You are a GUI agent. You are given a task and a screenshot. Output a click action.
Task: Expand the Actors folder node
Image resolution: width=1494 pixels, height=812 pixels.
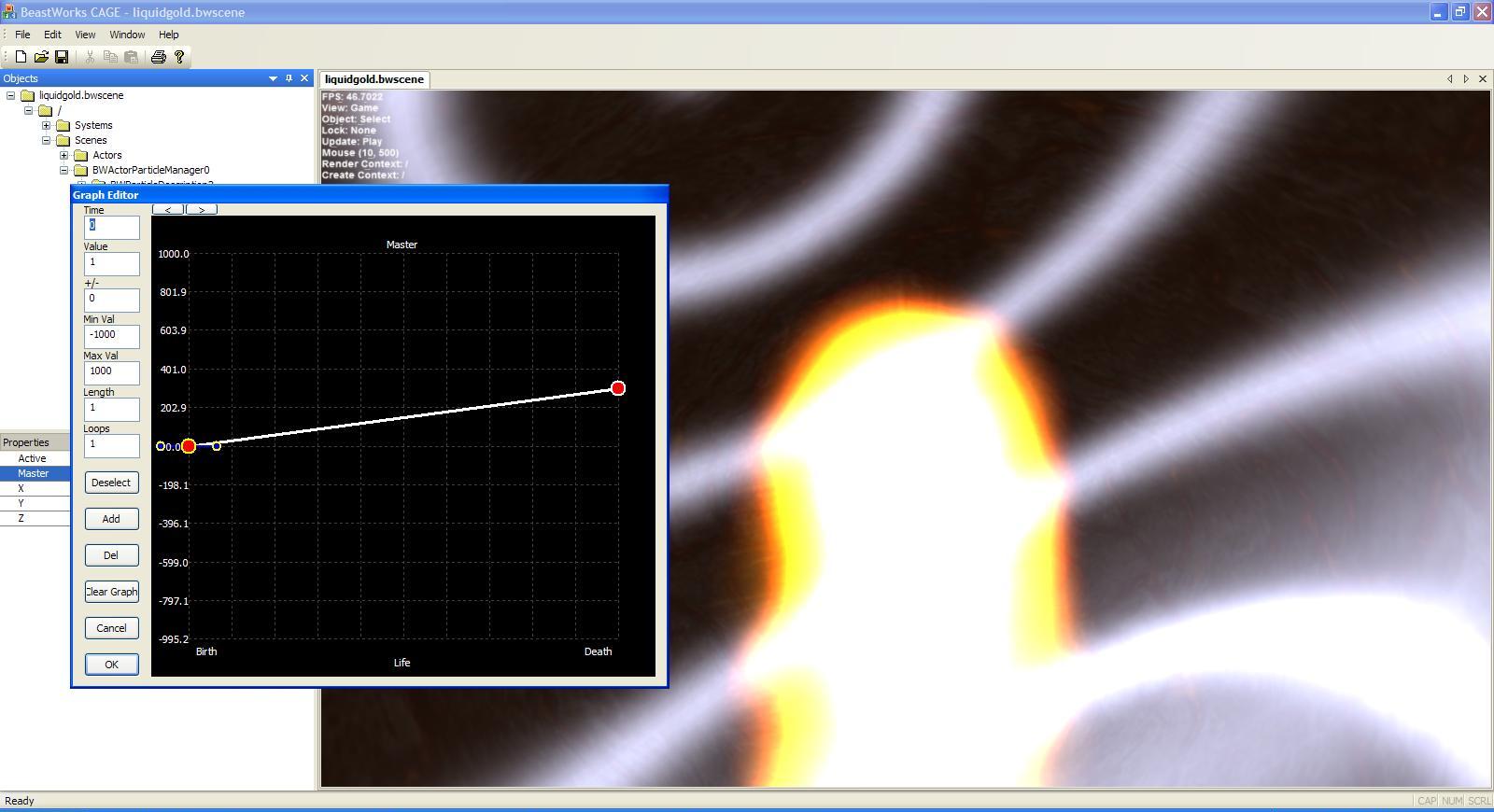point(63,155)
